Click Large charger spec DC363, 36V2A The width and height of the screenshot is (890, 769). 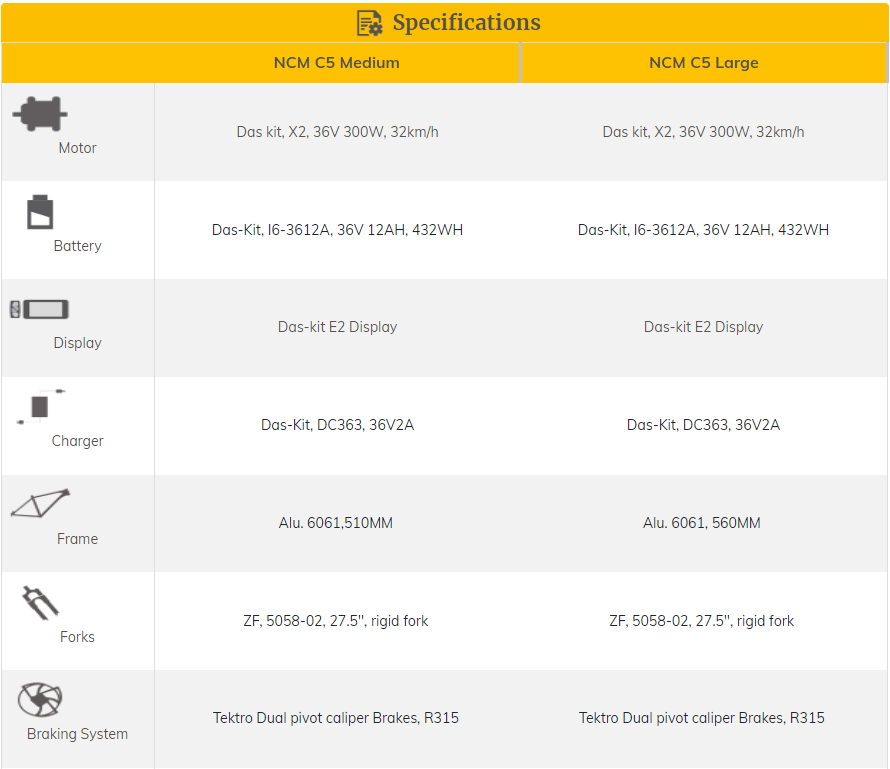click(x=703, y=425)
